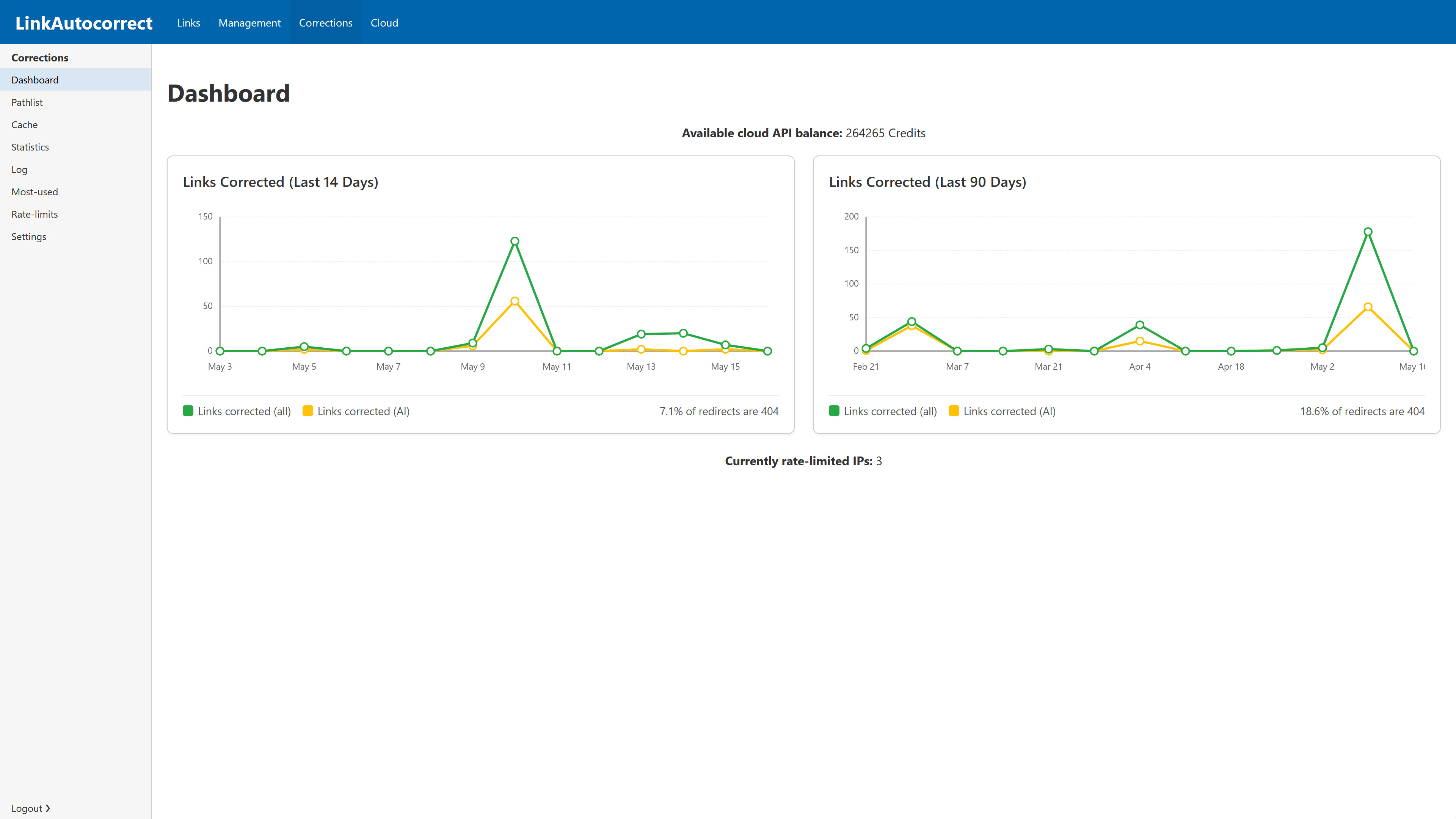Click the green peak data point in 14 Days chart
Screen dimensions: 1456x819
pos(515,242)
